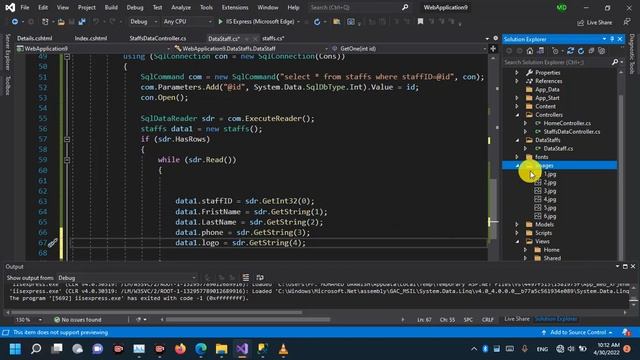Select StaffsDataController.cs in Solution Explorer
This screenshot has height=360, width=640.
(571, 131)
